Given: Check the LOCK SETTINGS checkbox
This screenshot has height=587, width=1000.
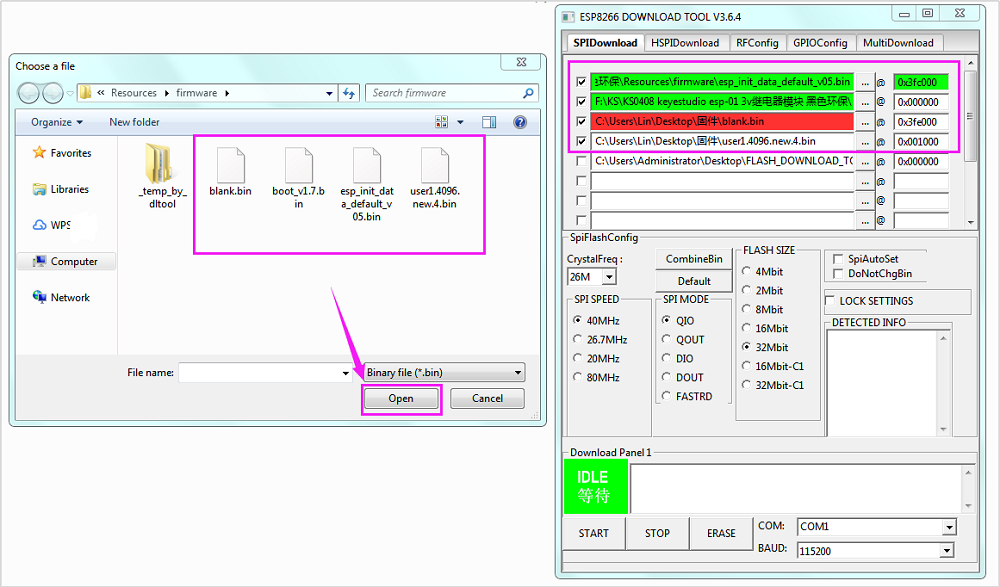Looking at the screenshot, I should tap(831, 301).
